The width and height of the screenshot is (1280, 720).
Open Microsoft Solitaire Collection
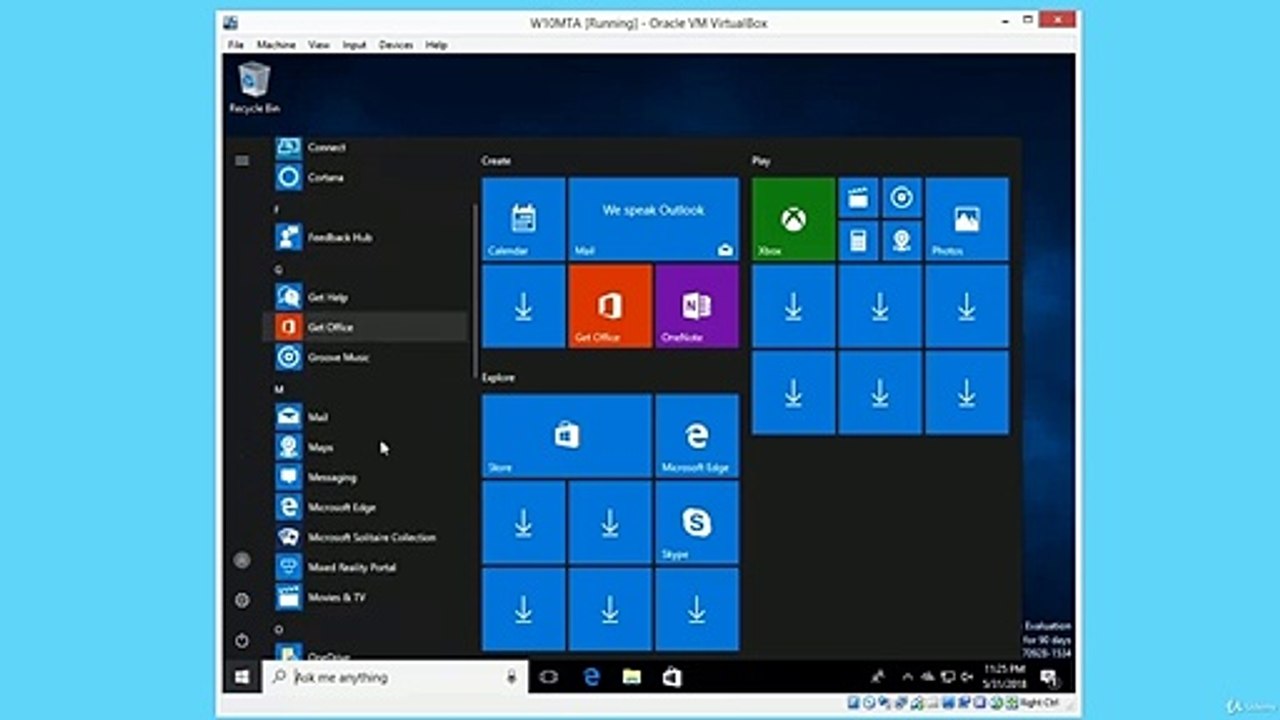pos(365,537)
